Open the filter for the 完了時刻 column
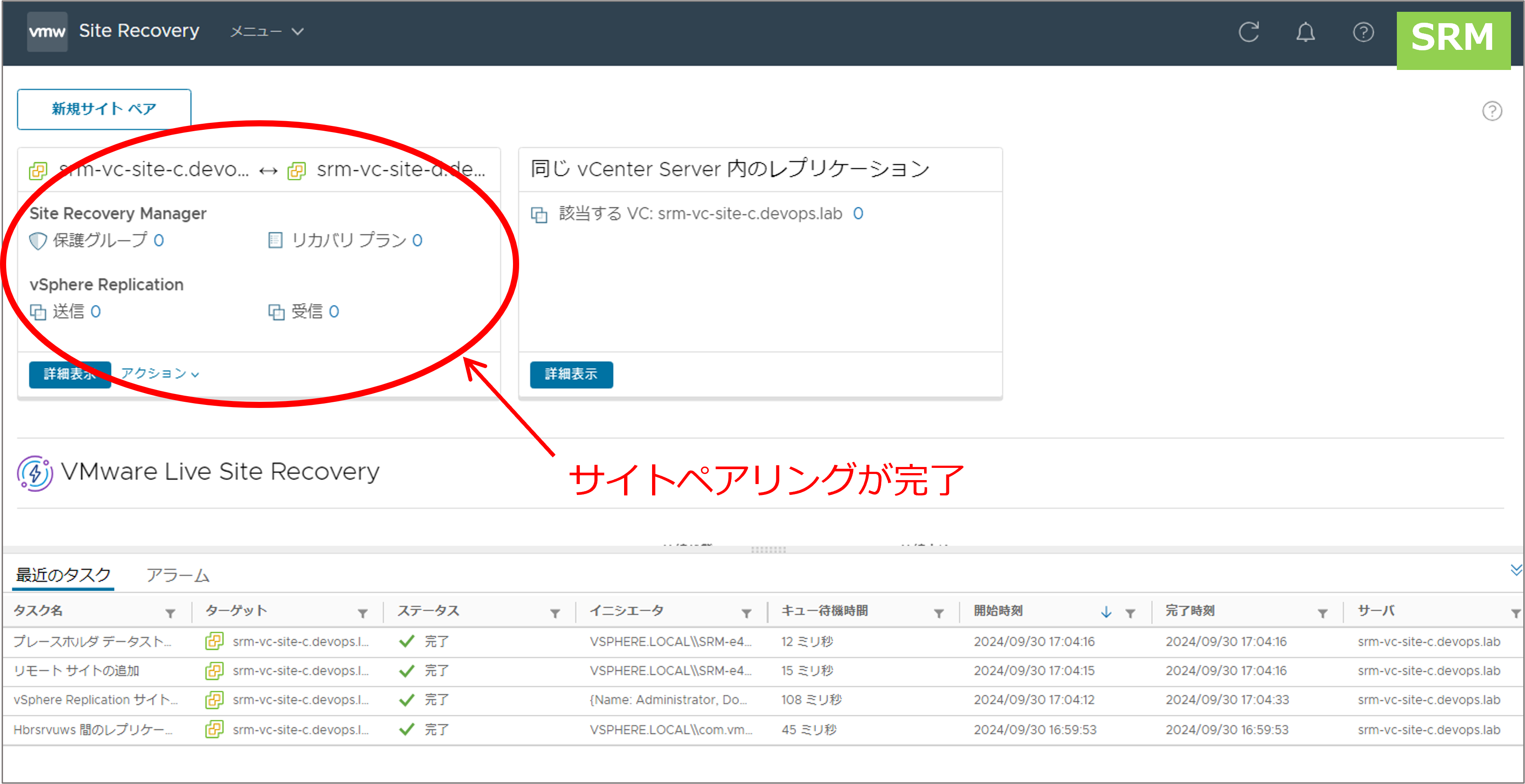Screen dimensions: 1525x784 (1323, 613)
